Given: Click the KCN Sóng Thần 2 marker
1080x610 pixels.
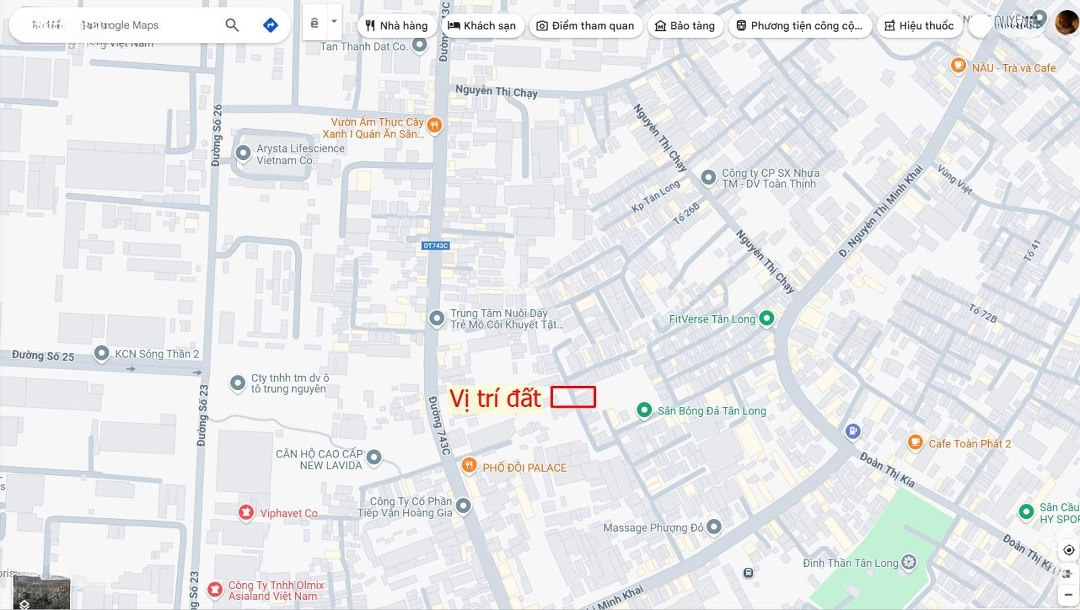Looking at the screenshot, I should (101, 353).
